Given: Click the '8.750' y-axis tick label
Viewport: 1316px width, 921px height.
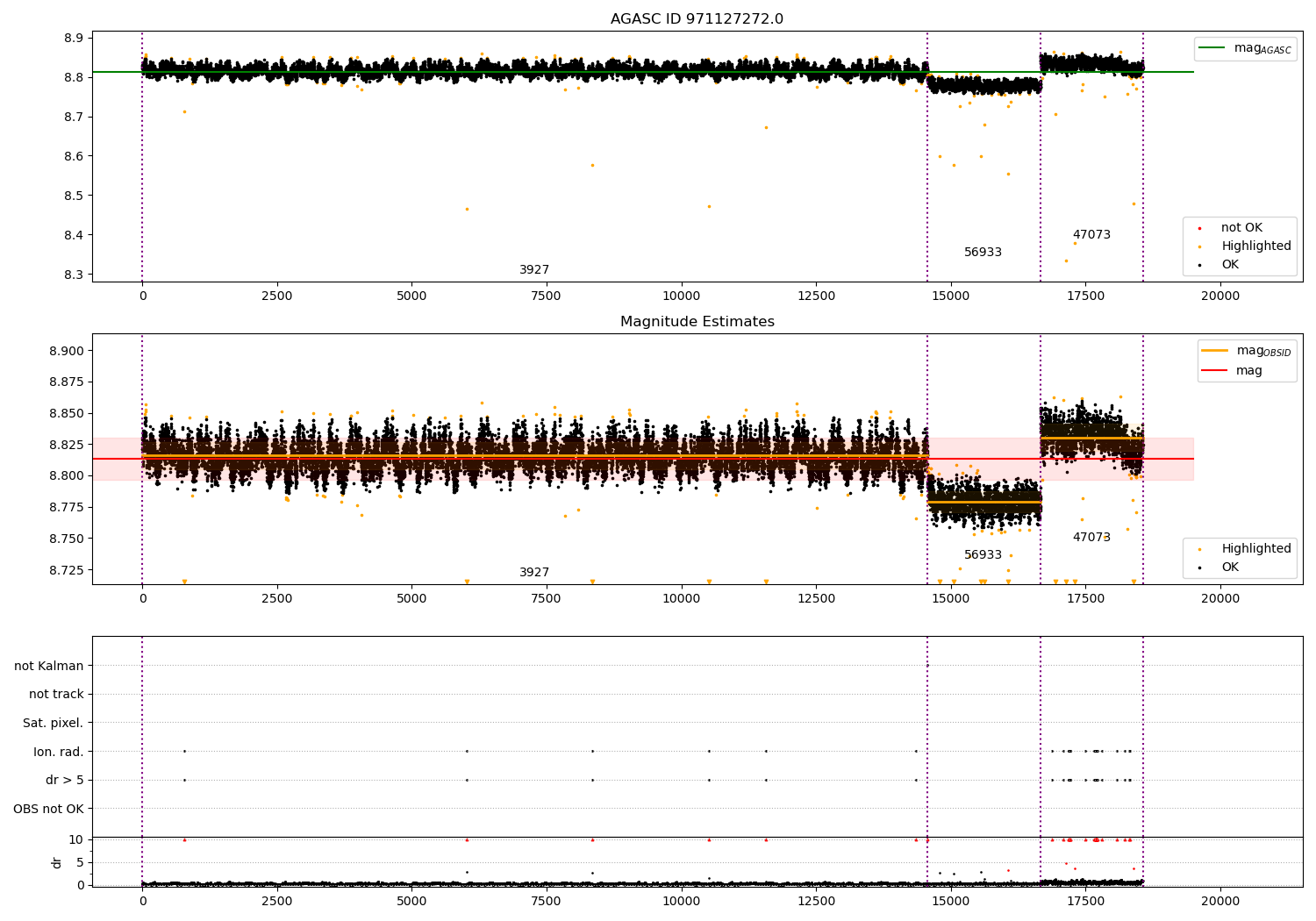Looking at the screenshot, I should [x=67, y=539].
